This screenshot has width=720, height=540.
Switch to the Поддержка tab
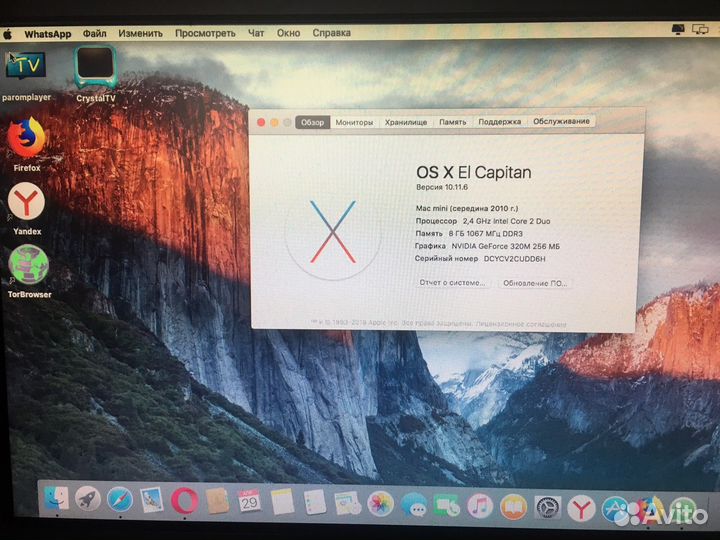click(x=500, y=121)
